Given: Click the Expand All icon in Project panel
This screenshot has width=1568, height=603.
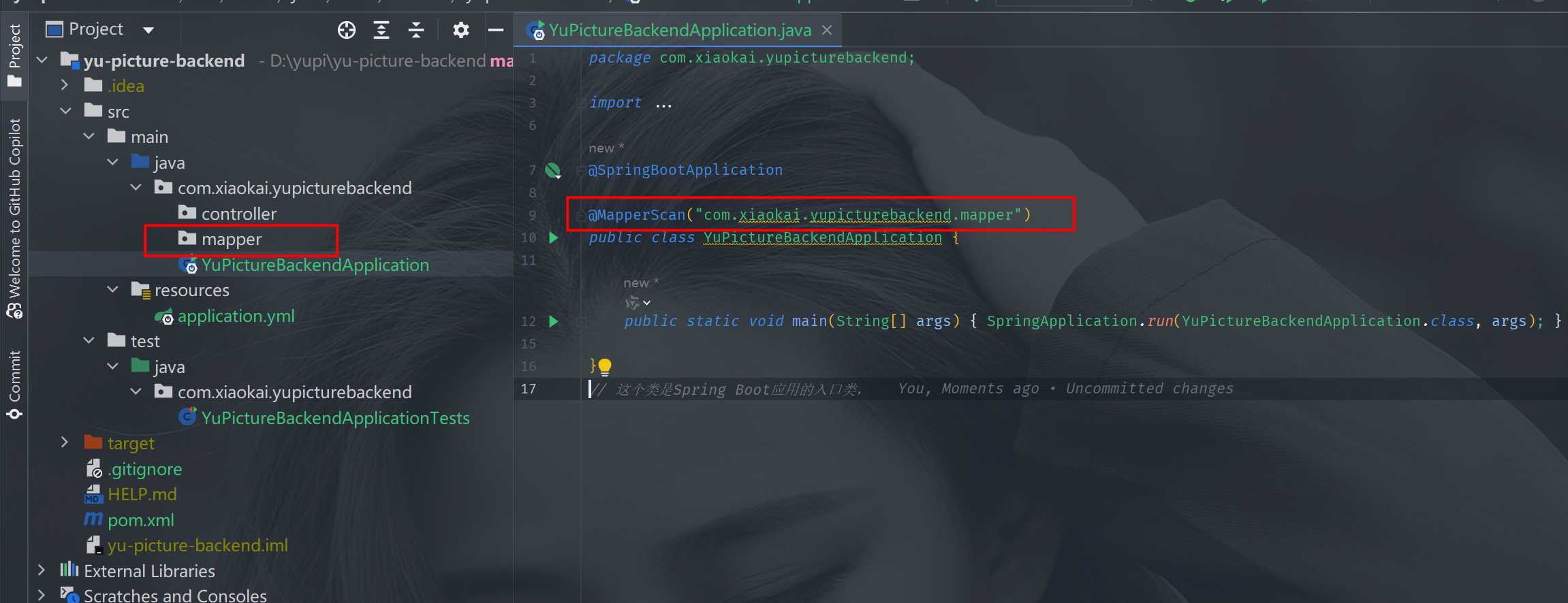Looking at the screenshot, I should point(381,30).
